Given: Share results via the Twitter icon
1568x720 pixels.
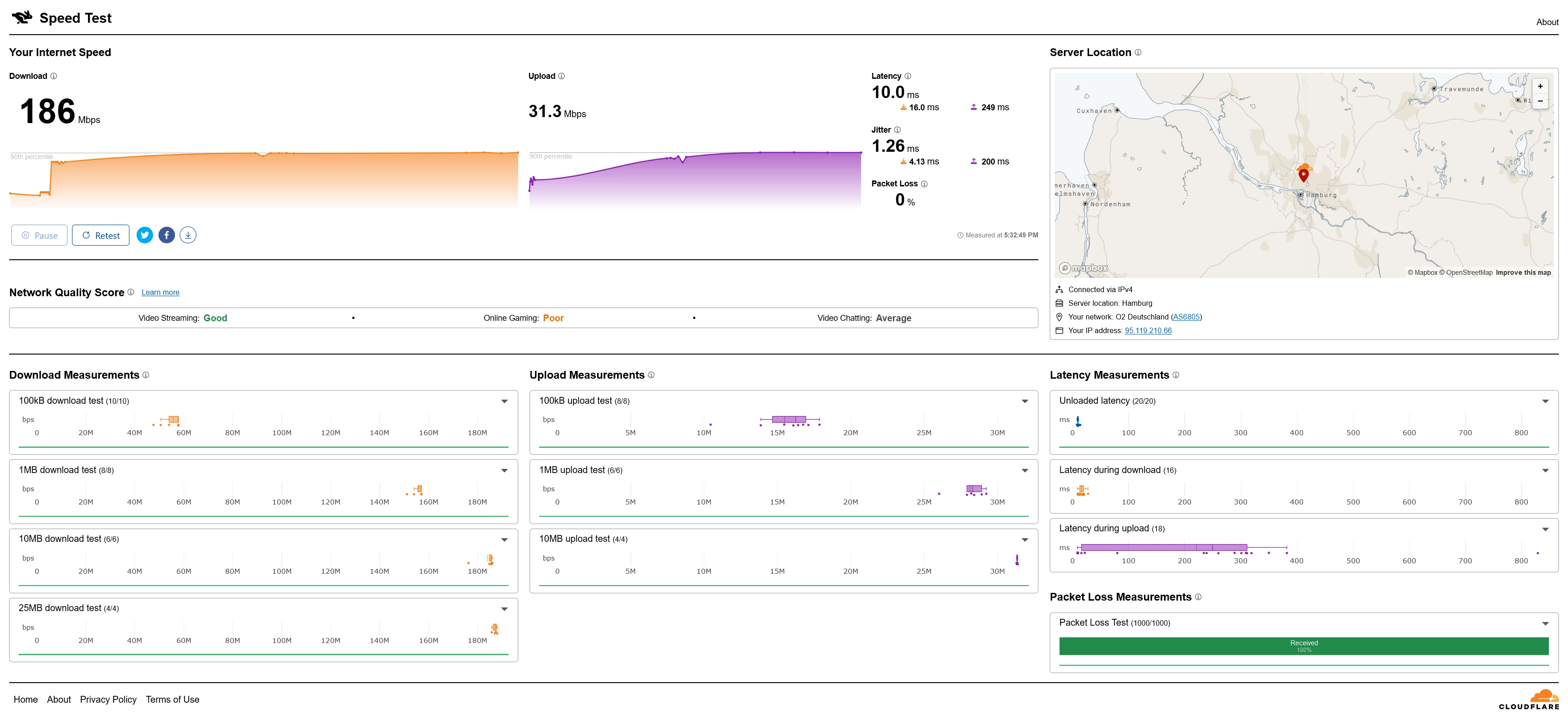Looking at the screenshot, I should (x=144, y=235).
